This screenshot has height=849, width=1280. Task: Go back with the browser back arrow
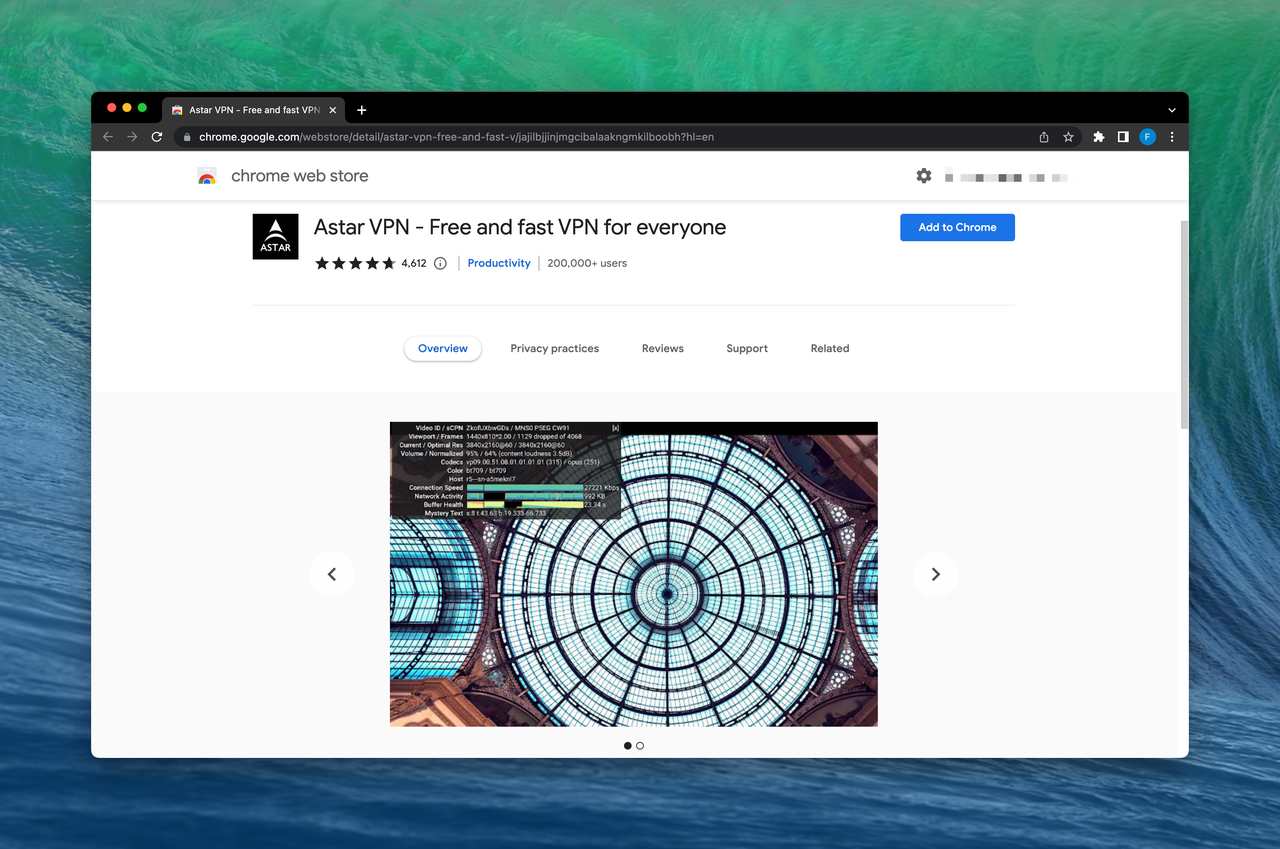[108, 137]
